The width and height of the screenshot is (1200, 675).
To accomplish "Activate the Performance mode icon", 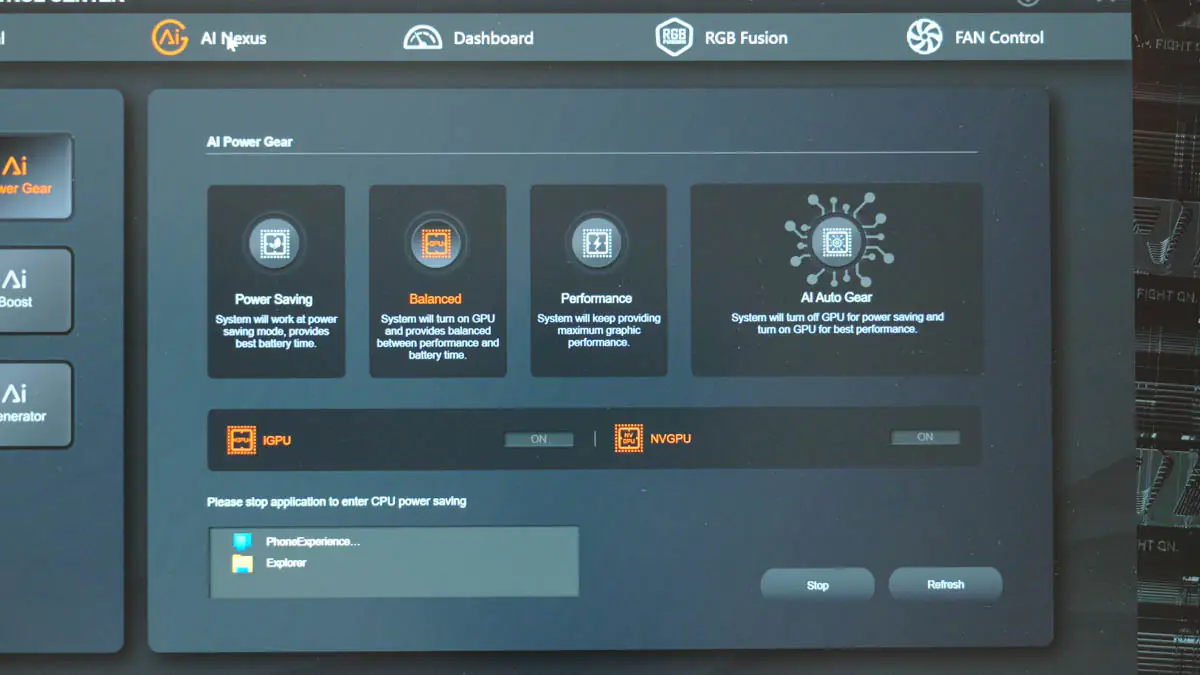I will (596, 243).
